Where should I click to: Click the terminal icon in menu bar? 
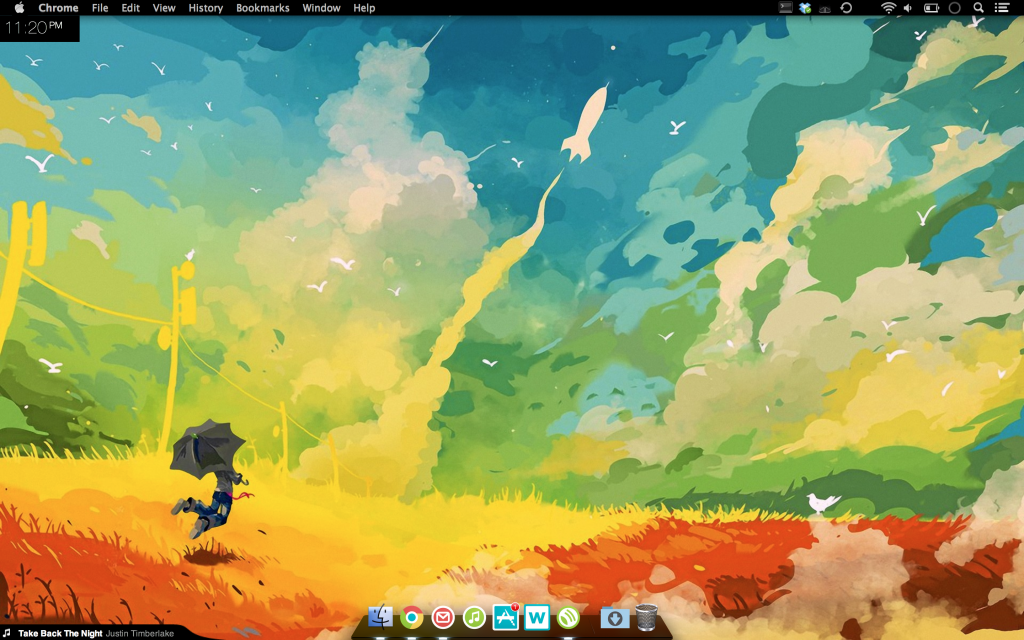tap(786, 8)
